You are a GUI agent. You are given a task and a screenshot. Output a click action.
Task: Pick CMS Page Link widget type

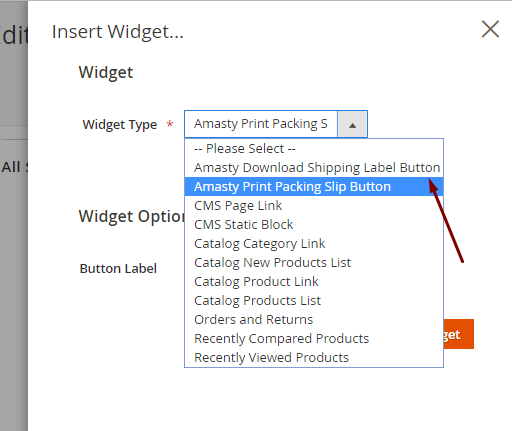click(314, 205)
